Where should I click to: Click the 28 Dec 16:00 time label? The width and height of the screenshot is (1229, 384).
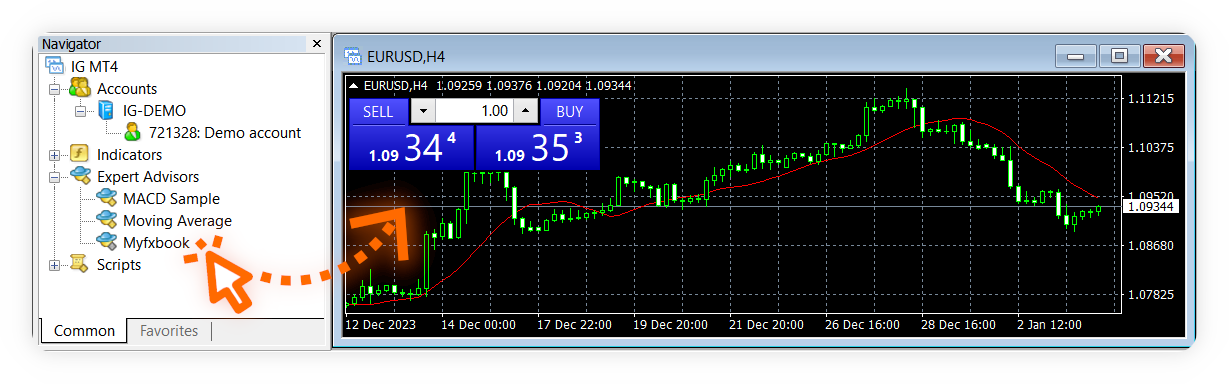tap(958, 325)
